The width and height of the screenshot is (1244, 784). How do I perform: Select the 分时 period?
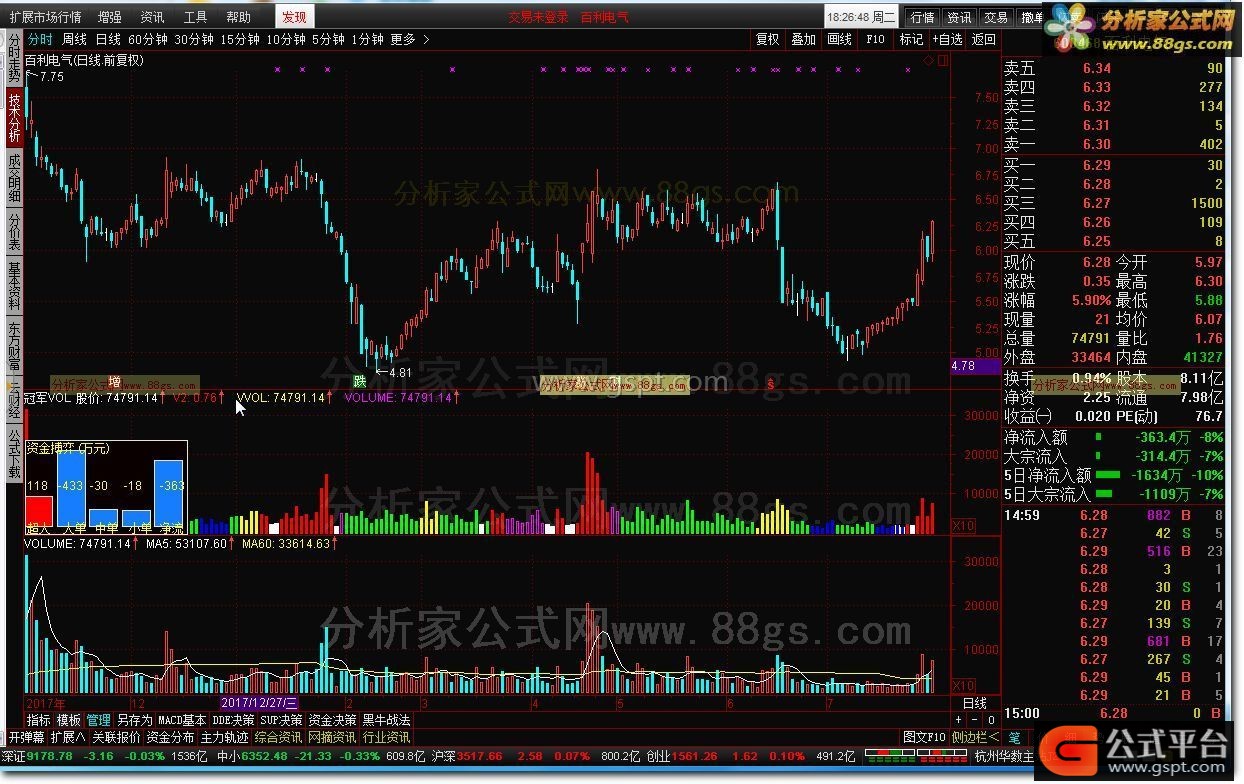pos(40,39)
